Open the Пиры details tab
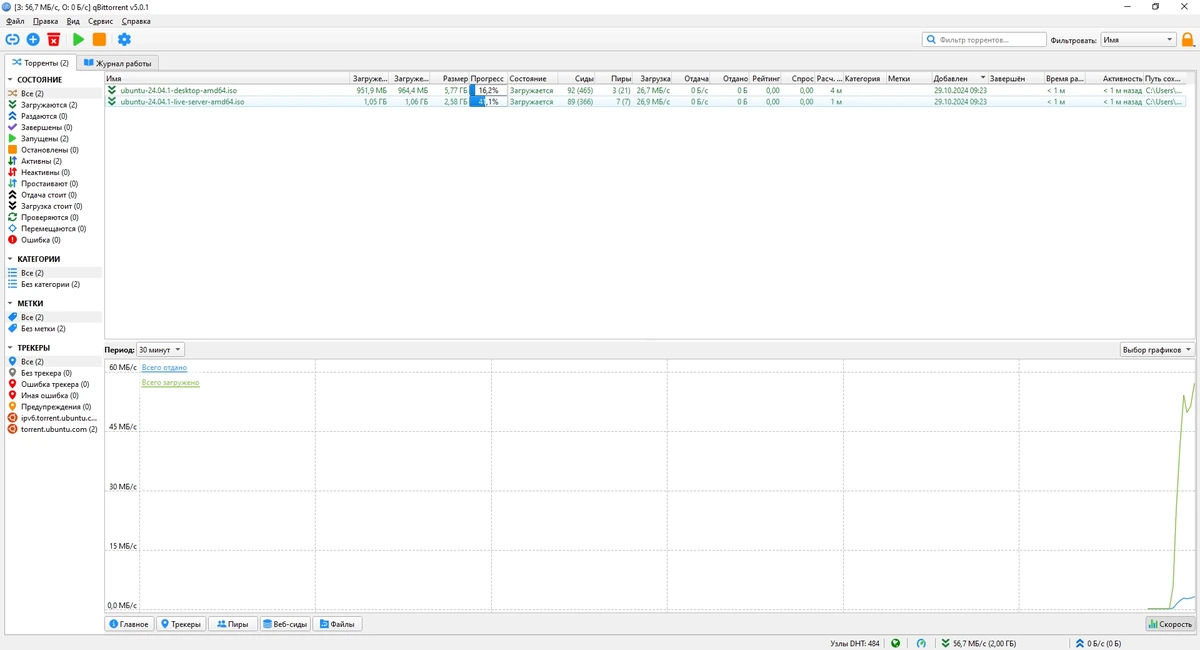 233,624
